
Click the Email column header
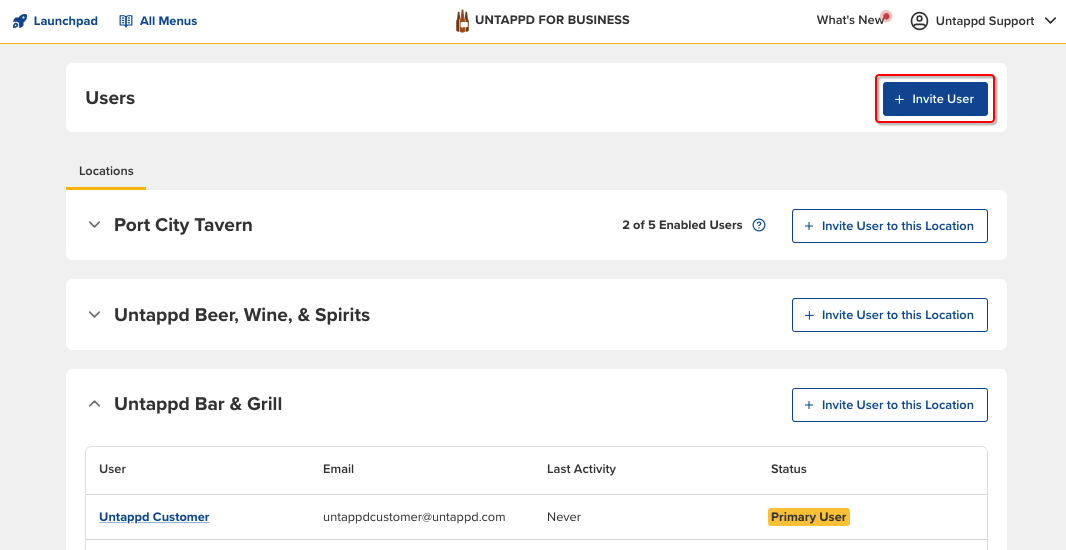(339, 469)
